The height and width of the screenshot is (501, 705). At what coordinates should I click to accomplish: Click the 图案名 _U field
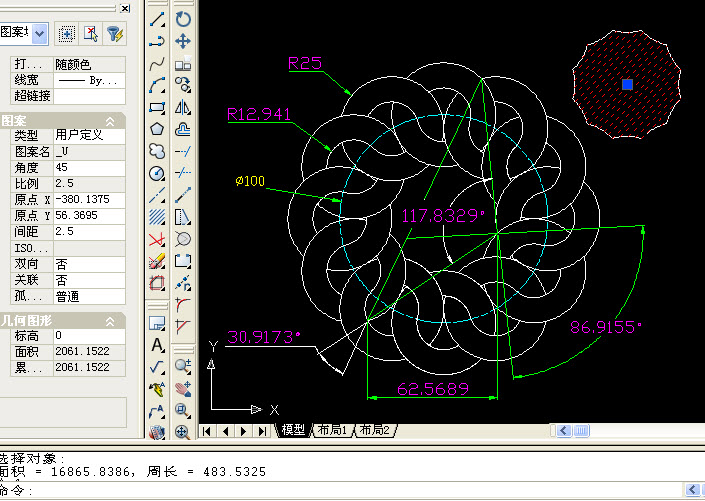89,152
